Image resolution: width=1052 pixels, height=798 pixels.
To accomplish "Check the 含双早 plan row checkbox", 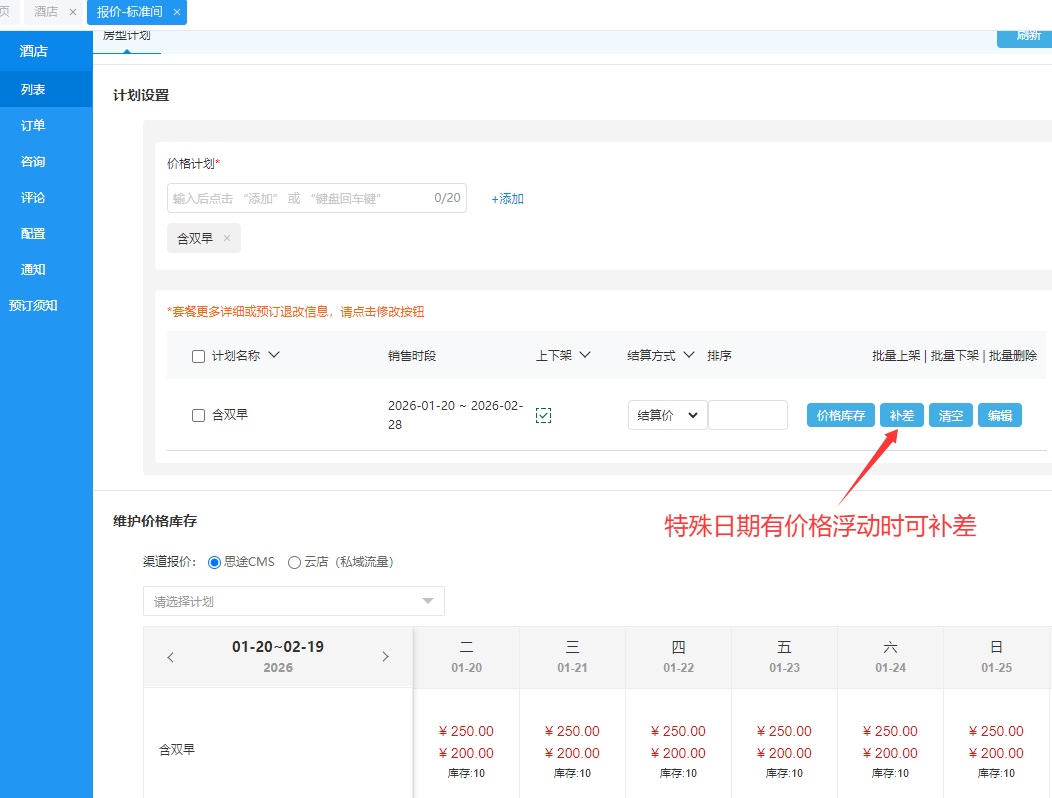I will [x=198, y=415].
